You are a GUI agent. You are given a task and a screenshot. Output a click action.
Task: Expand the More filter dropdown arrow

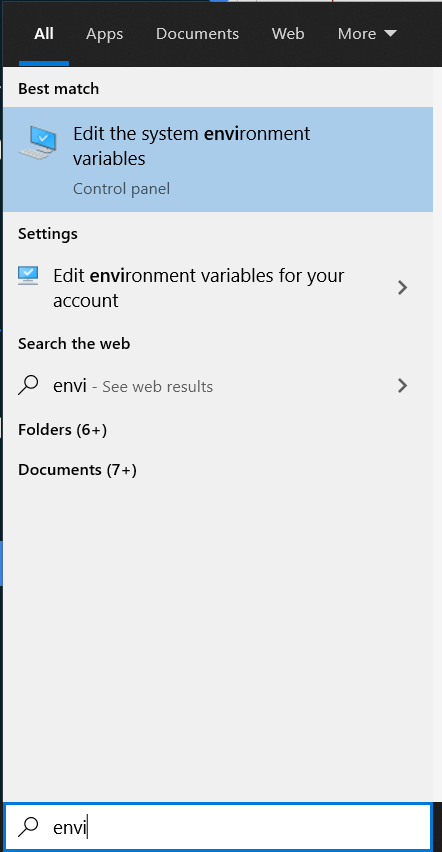tap(390, 34)
